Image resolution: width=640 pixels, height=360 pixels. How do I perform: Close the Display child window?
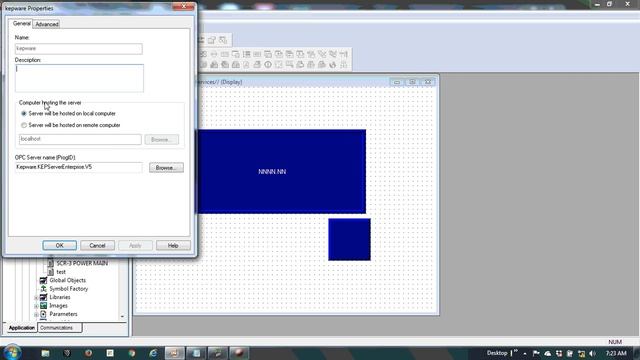point(428,82)
